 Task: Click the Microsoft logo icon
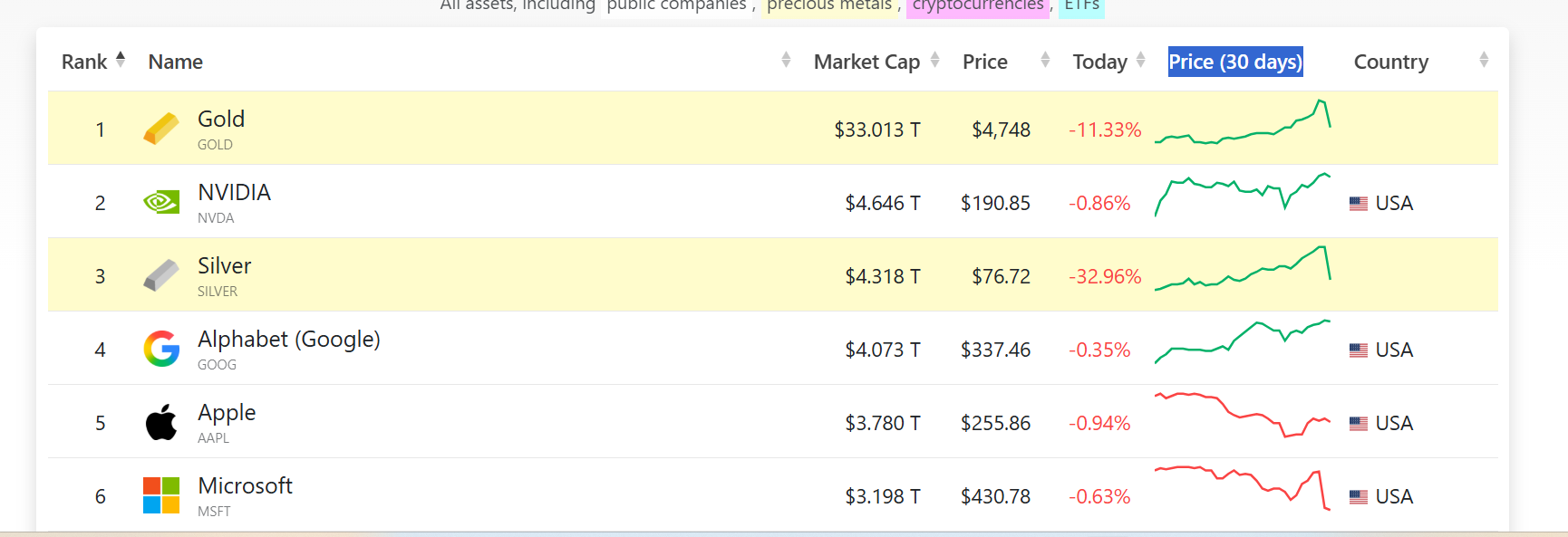161,495
